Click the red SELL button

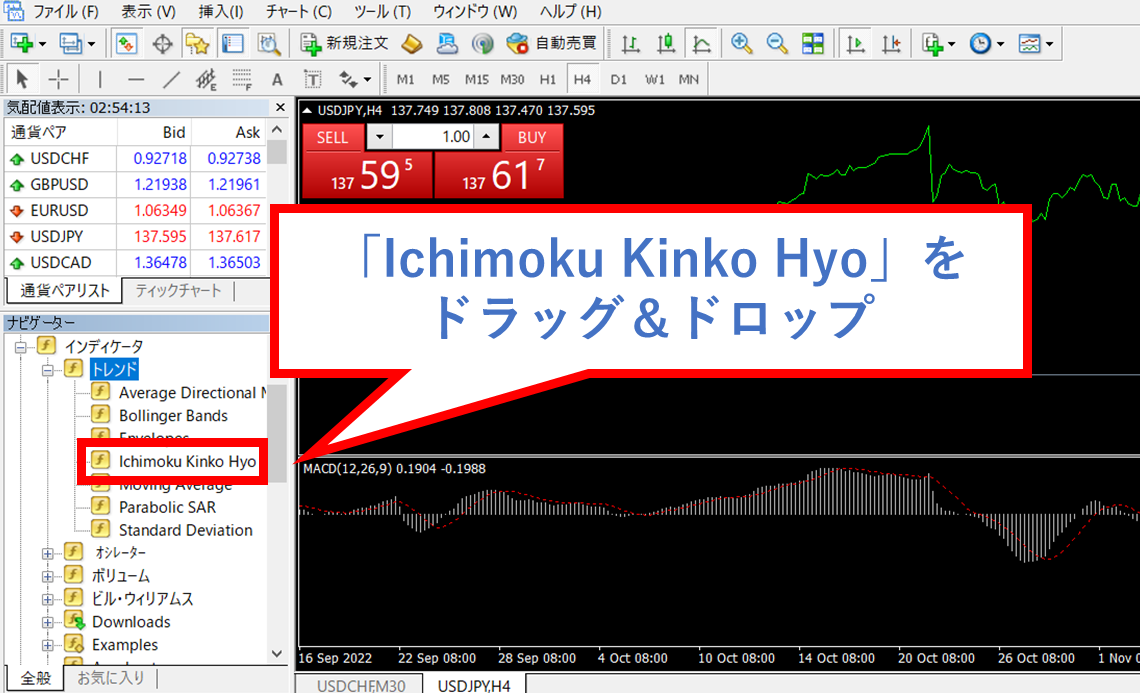tap(332, 137)
